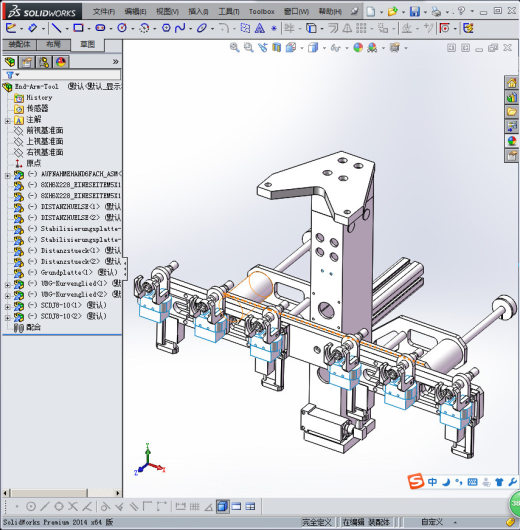Screen dimensions: 520x530
Task: Open the Line tool dropdown arrow
Action: pyautogui.click(x=67, y=28)
